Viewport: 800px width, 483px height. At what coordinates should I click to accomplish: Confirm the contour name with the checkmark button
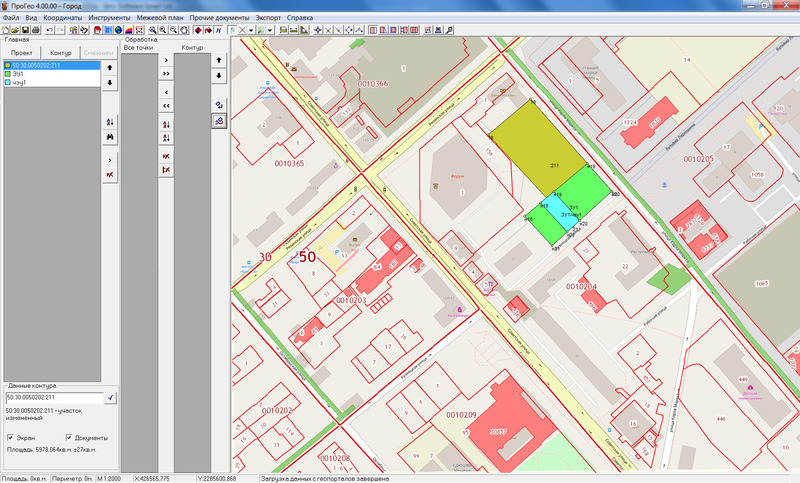(110, 398)
